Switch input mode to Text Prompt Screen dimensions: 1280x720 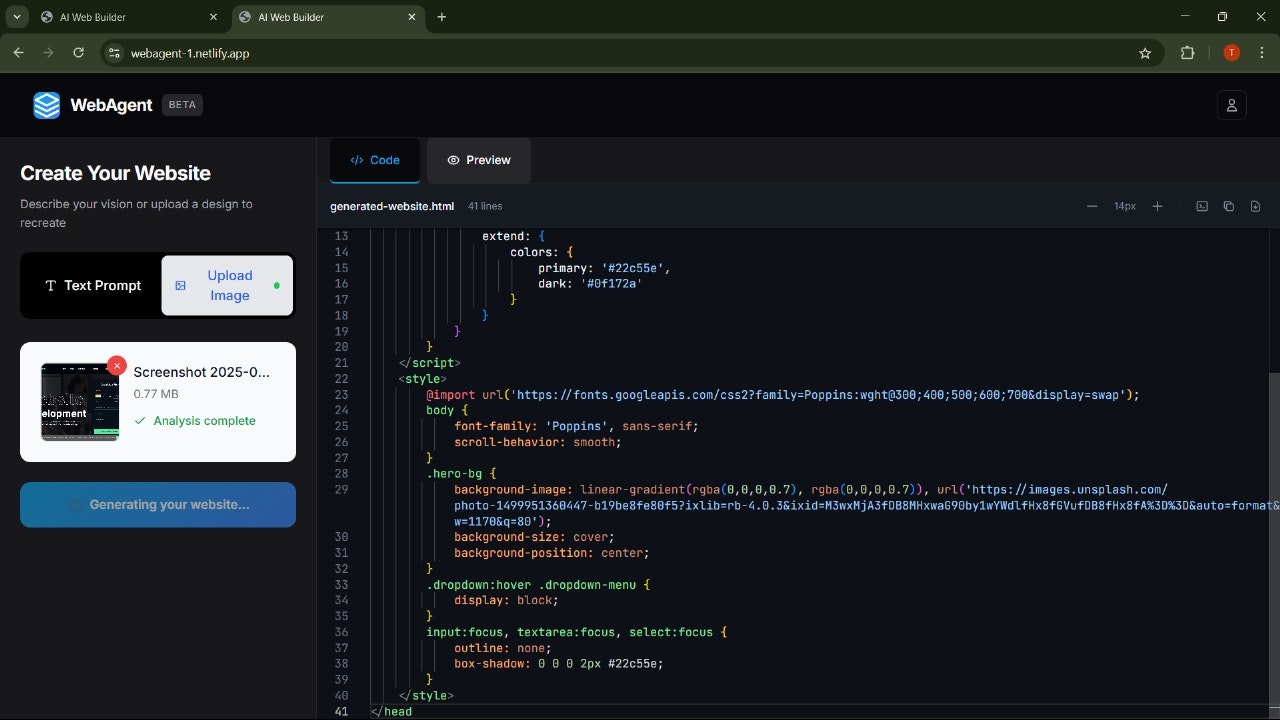click(x=92, y=286)
